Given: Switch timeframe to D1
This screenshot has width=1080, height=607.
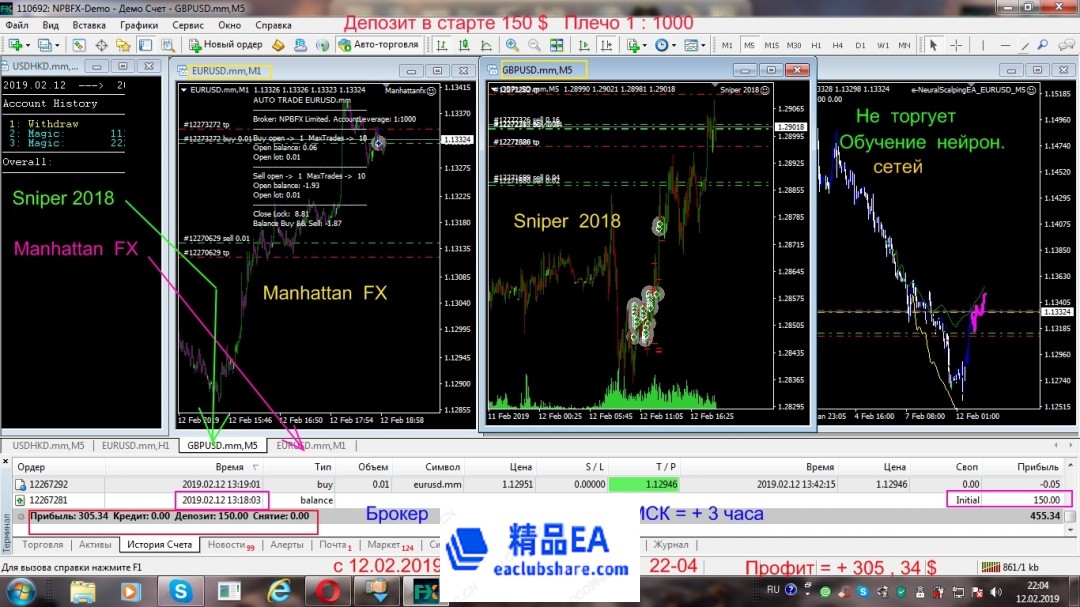Looking at the screenshot, I should coord(860,45).
